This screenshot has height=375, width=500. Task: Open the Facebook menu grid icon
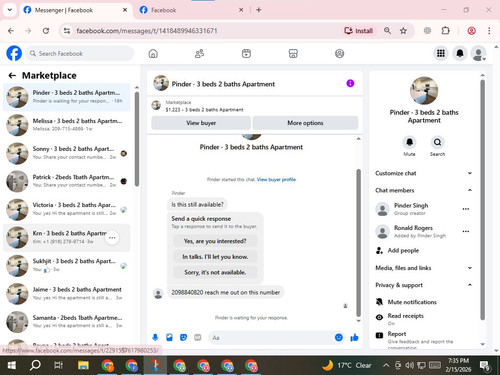(x=441, y=53)
